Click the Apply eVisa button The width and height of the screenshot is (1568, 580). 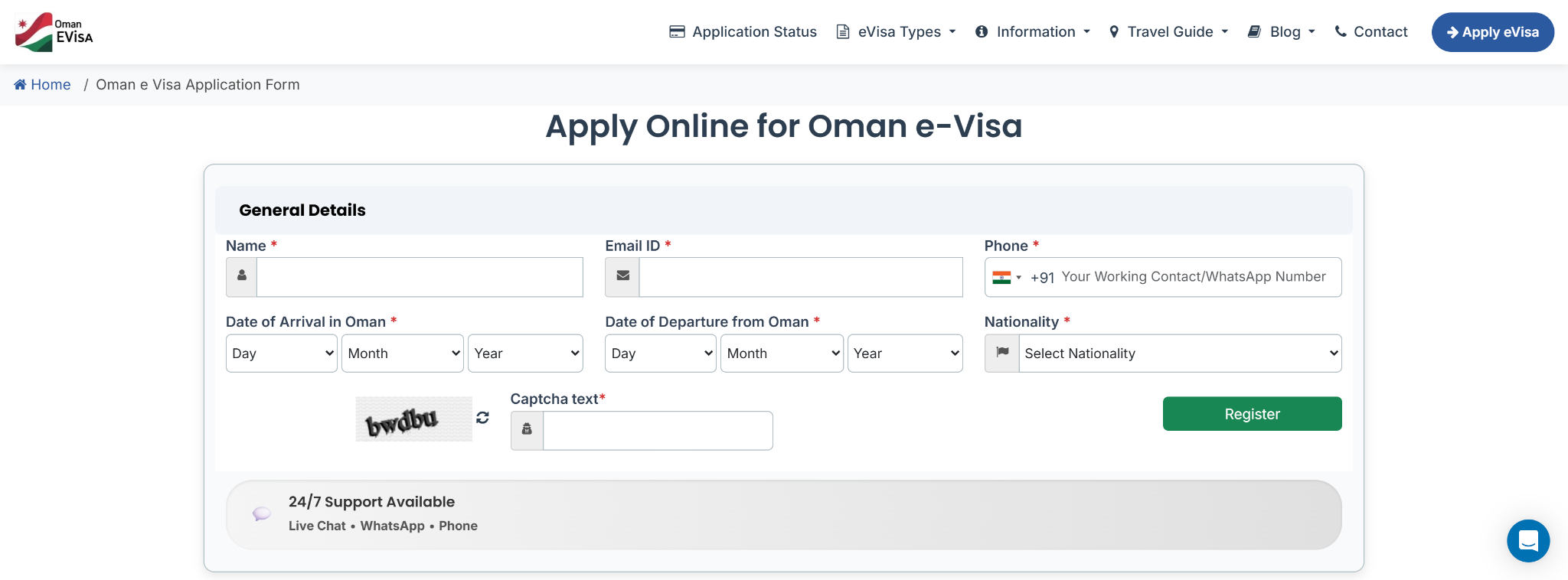(1492, 32)
